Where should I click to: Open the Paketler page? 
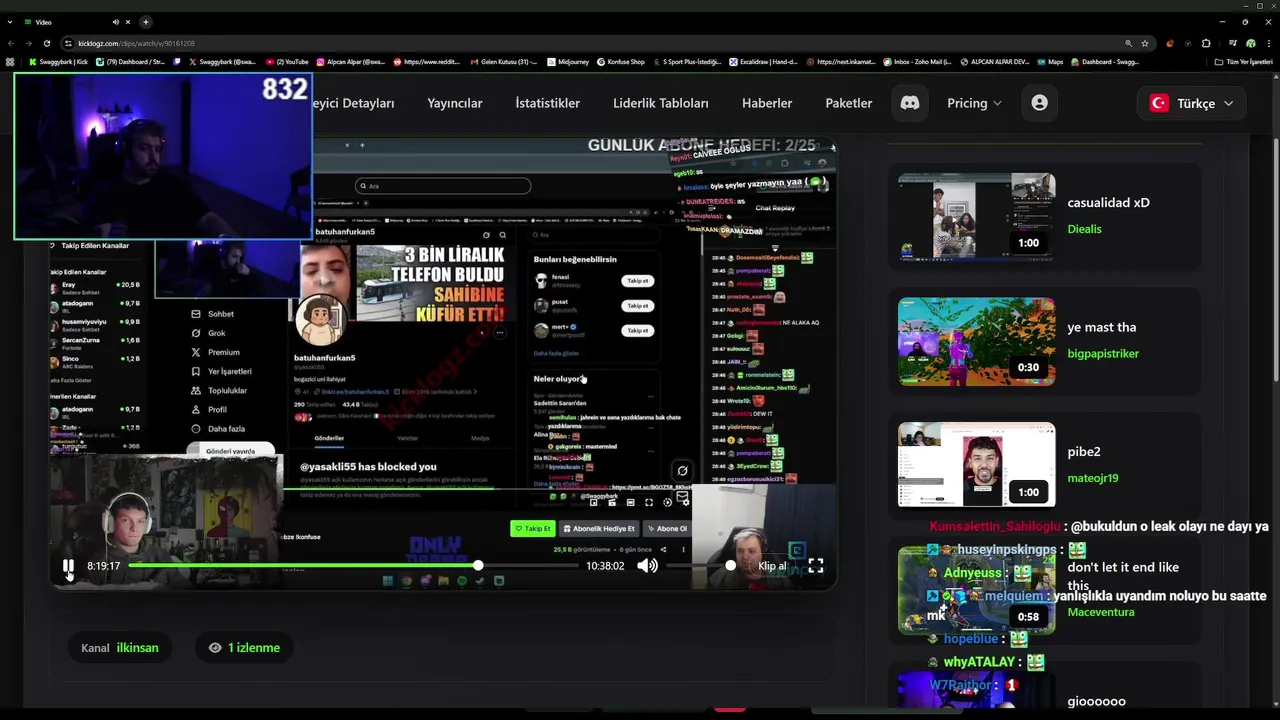coord(849,103)
